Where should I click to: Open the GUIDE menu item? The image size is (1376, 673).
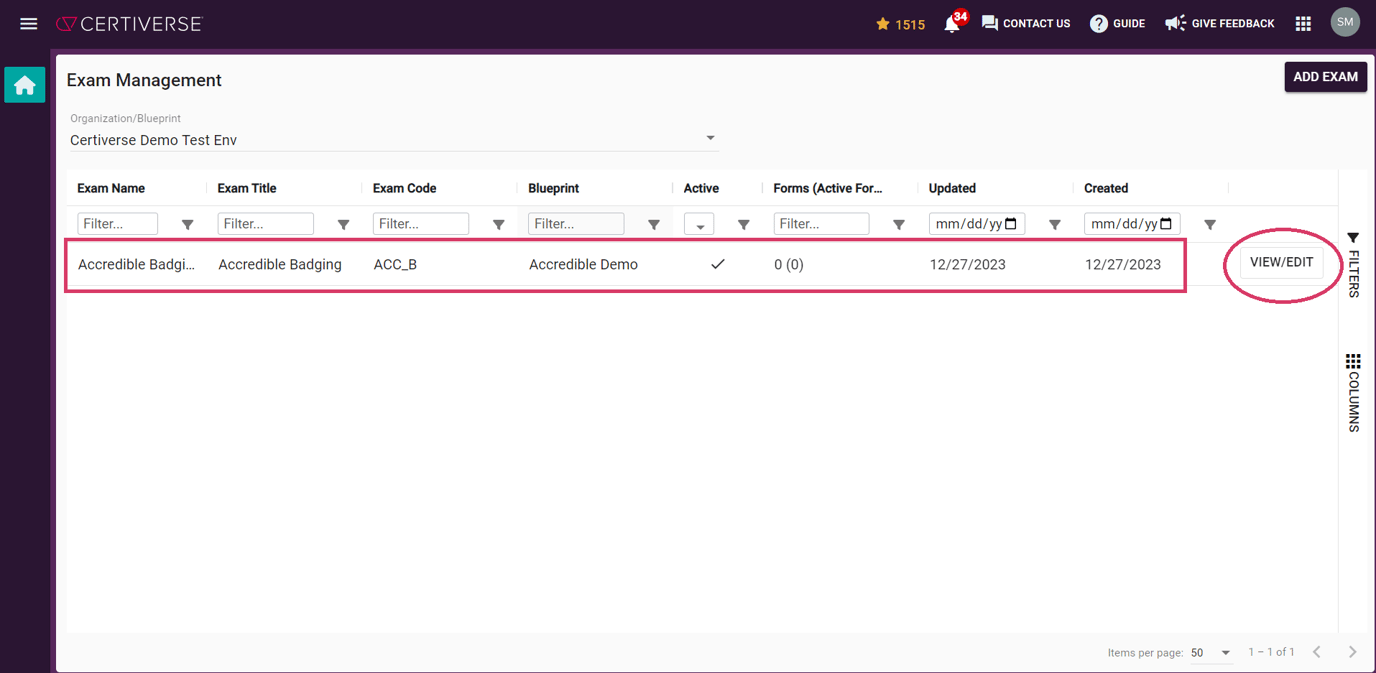1117,23
